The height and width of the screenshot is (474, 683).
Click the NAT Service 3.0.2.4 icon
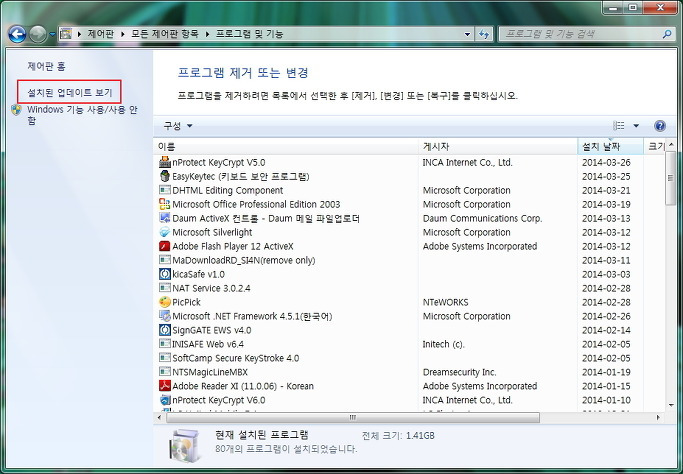pos(165,288)
